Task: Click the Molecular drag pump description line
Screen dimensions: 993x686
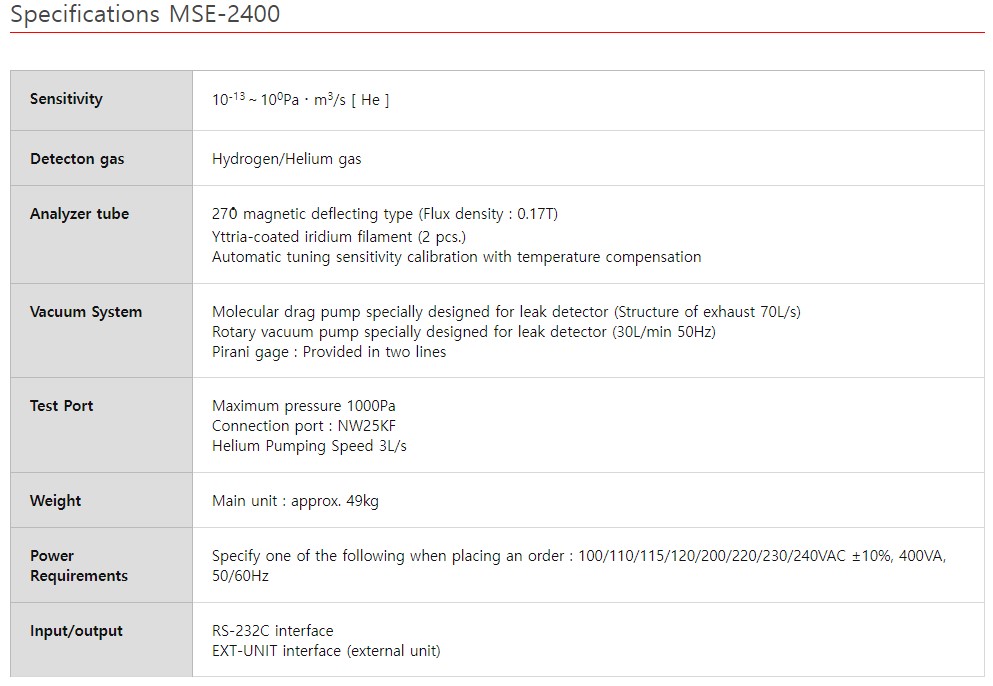Action: [x=506, y=312]
